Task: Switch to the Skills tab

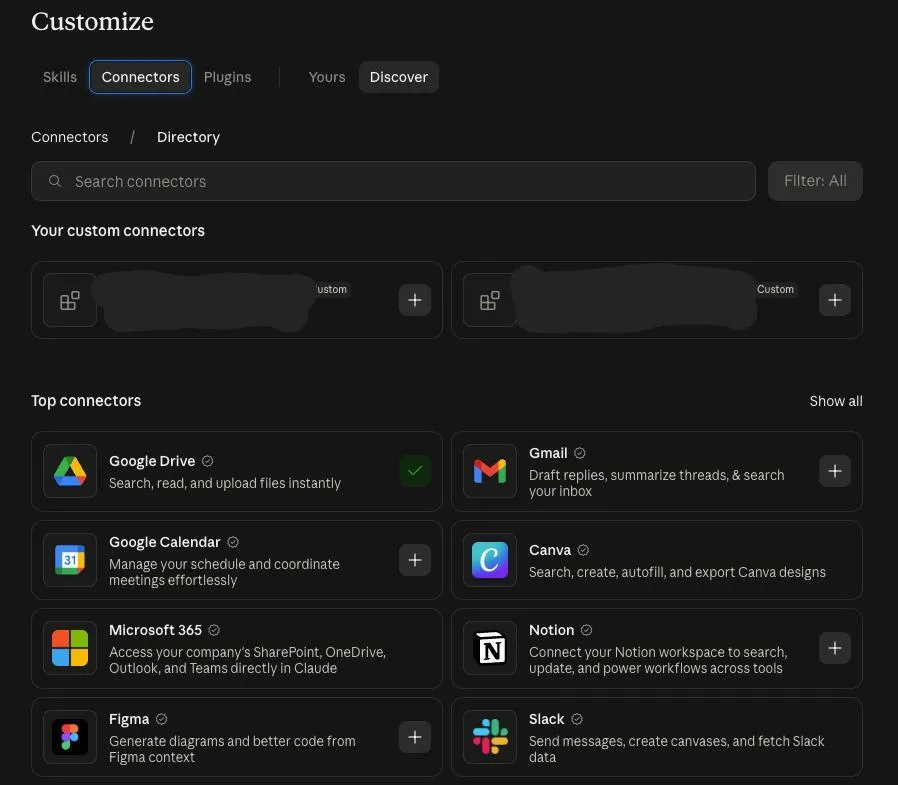Action: click(x=60, y=77)
